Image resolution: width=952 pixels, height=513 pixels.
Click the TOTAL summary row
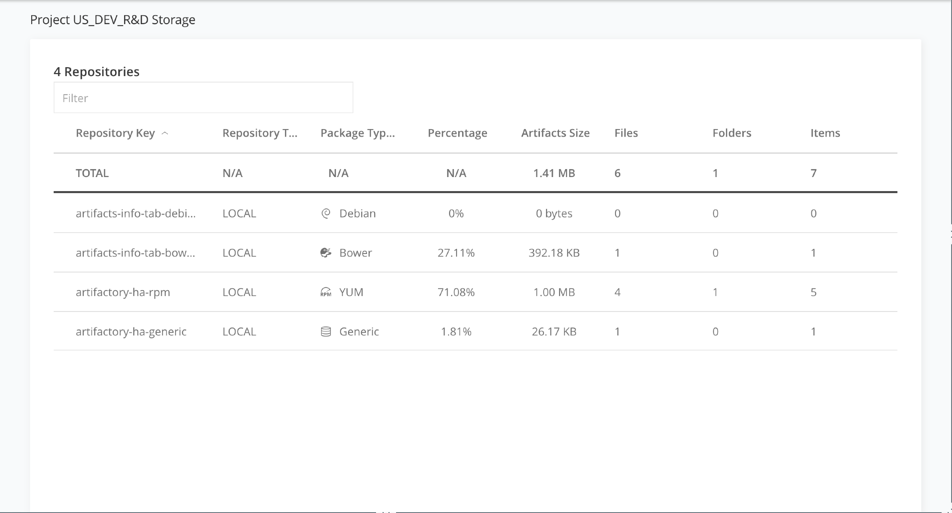[x=92, y=173]
